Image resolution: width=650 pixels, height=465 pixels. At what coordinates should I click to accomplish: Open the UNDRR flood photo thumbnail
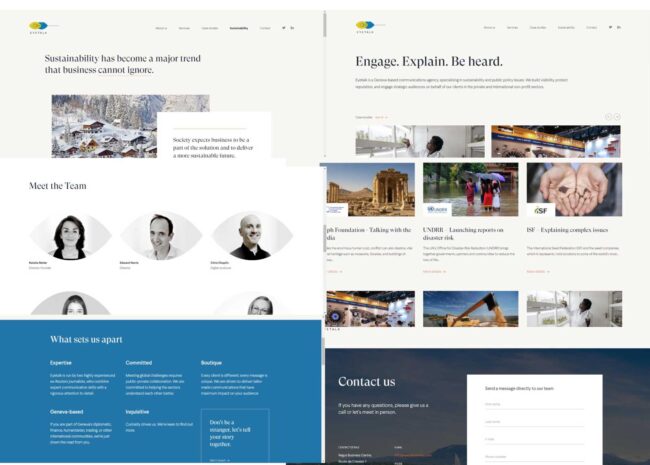pyautogui.click(x=470, y=190)
